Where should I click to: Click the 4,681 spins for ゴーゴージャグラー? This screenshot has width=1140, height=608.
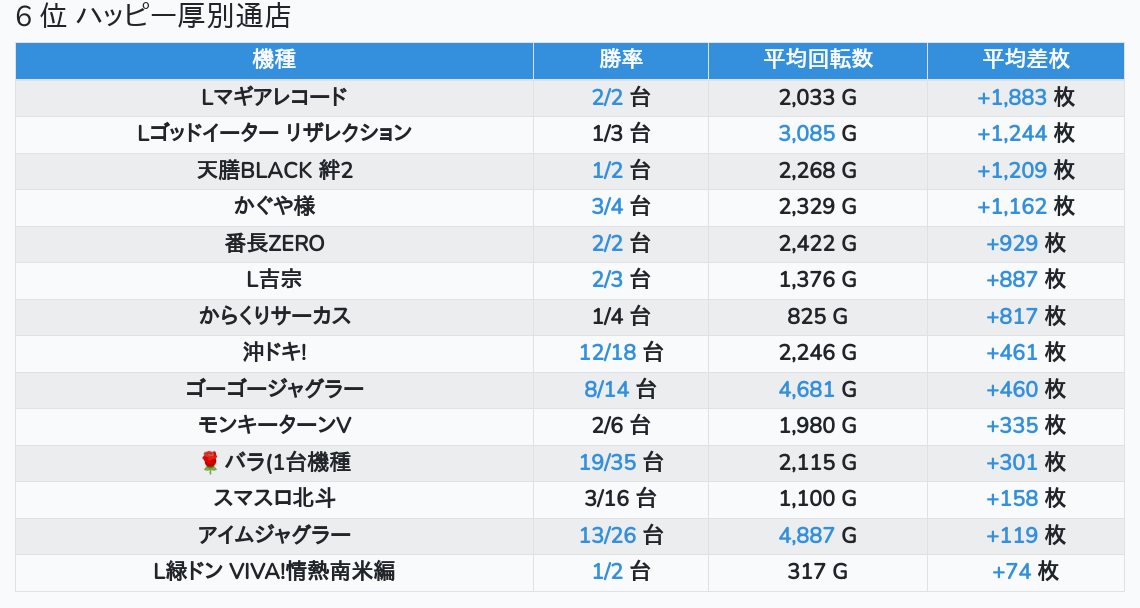point(806,389)
